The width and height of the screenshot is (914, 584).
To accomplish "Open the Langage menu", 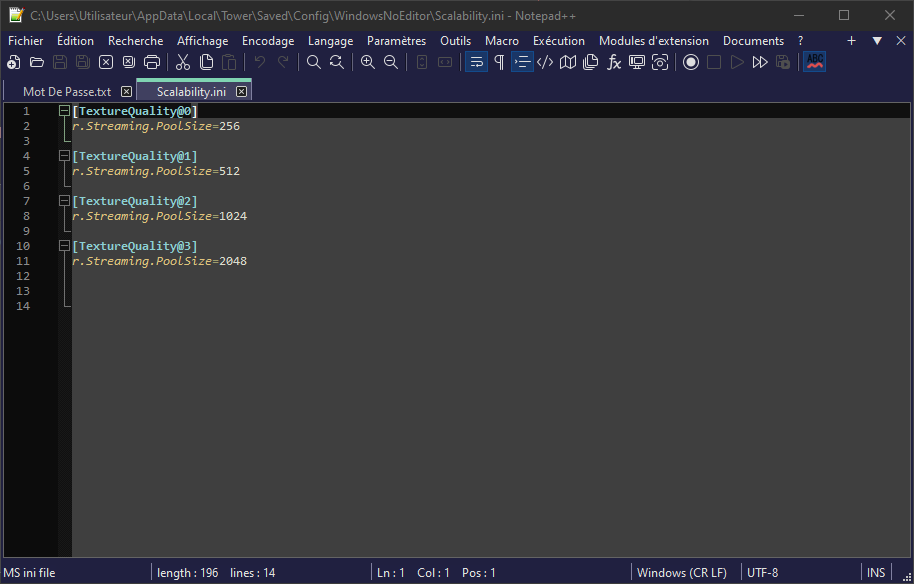I will coord(331,41).
